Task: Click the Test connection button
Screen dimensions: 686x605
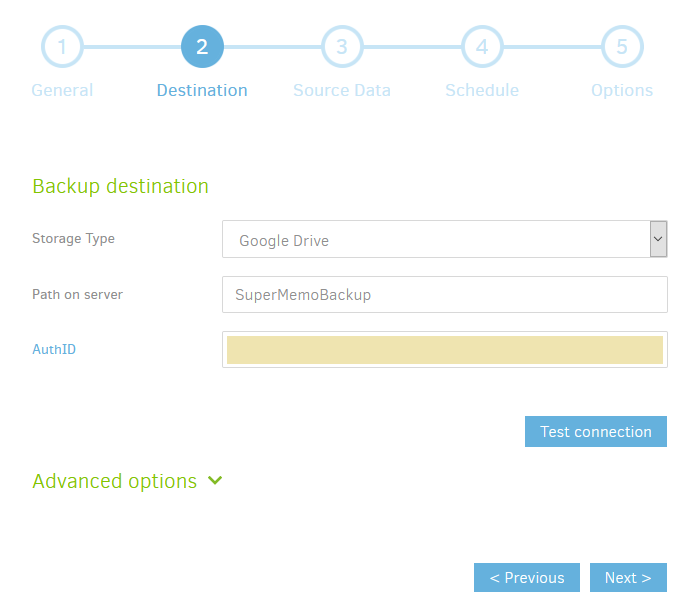Action: click(x=595, y=431)
